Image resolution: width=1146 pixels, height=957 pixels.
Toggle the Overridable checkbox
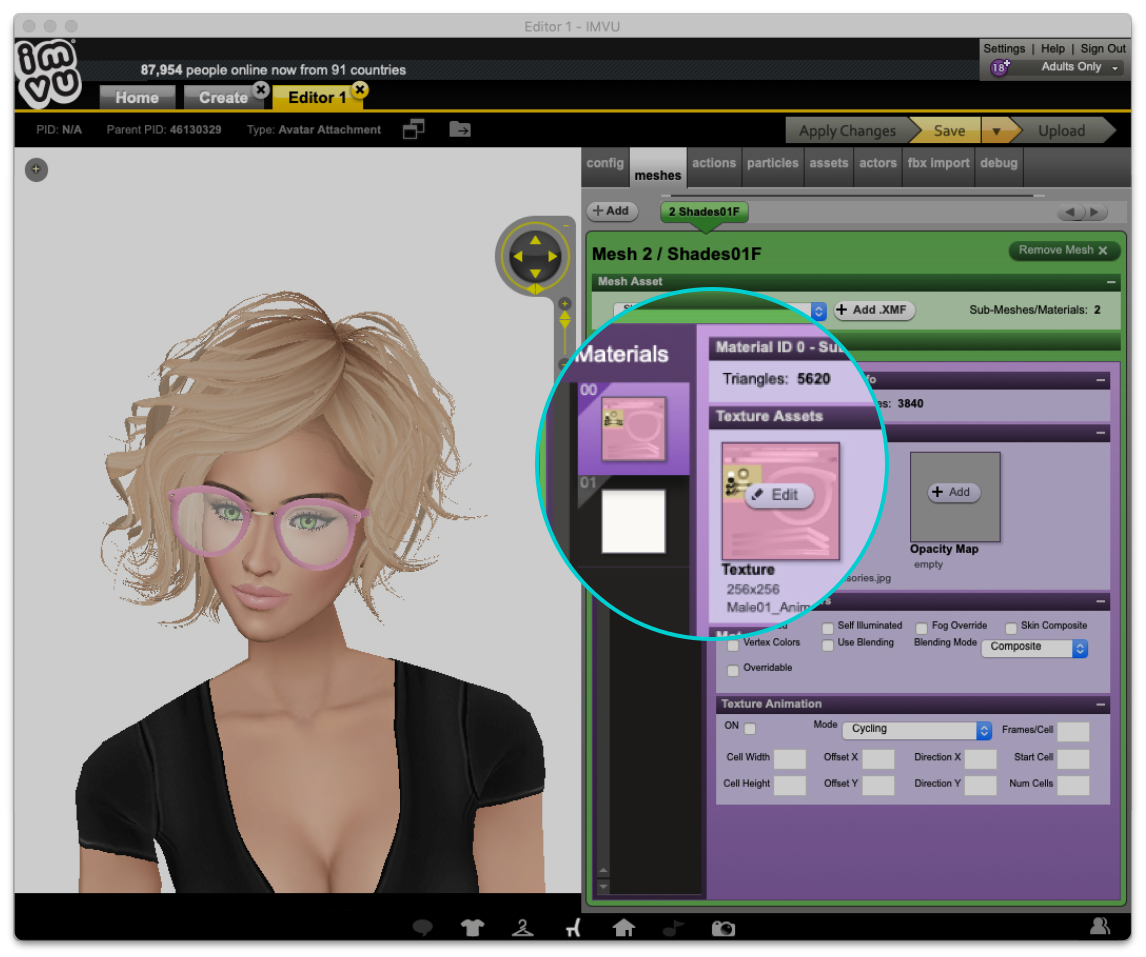[733, 670]
